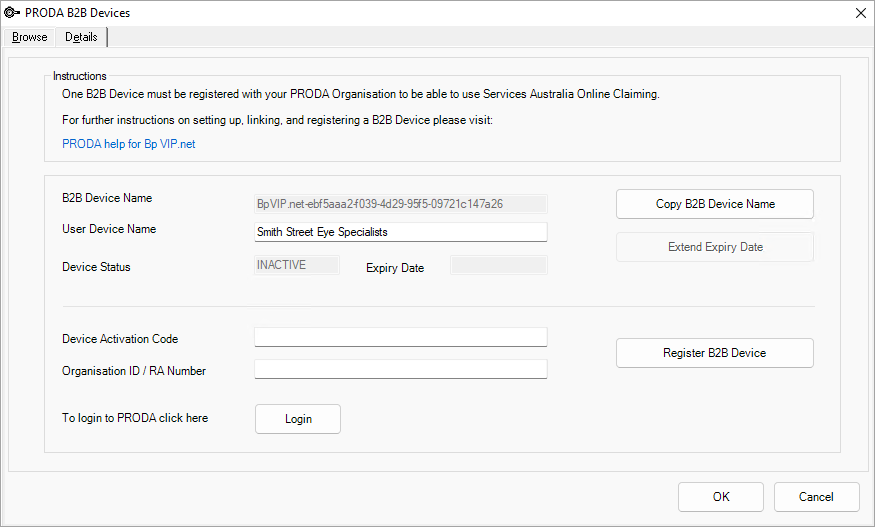Confirm the dialog with OK
This screenshot has width=875, height=527.
tap(721, 497)
